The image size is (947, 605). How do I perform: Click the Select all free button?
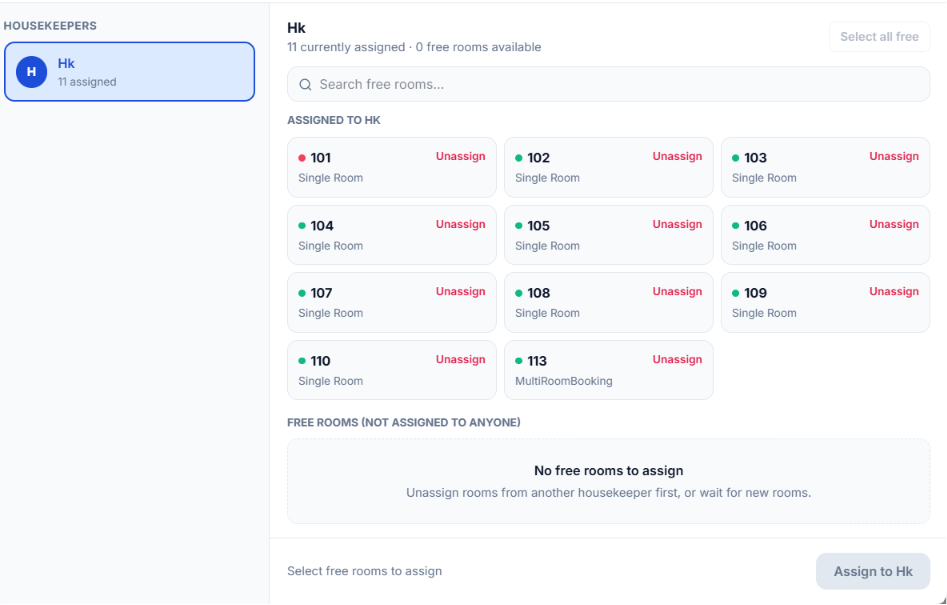click(x=879, y=37)
